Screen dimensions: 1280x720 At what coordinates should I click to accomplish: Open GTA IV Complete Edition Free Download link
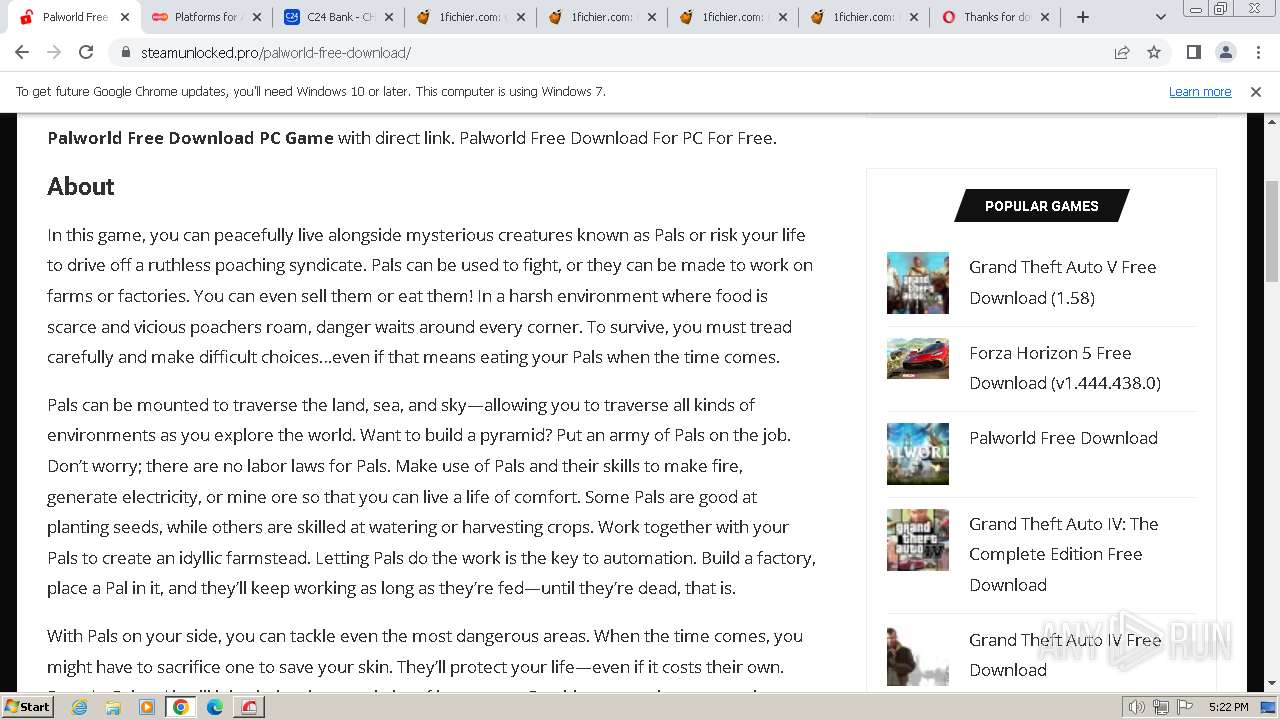point(1064,554)
